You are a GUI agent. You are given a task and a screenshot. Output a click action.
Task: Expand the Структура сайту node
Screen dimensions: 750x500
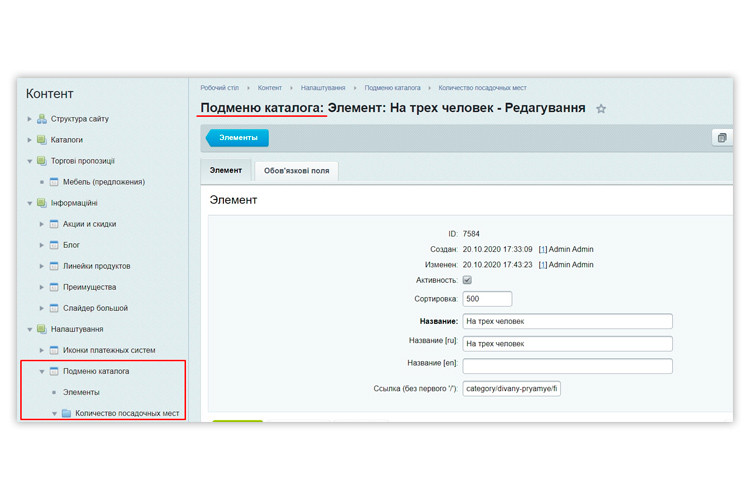point(30,119)
